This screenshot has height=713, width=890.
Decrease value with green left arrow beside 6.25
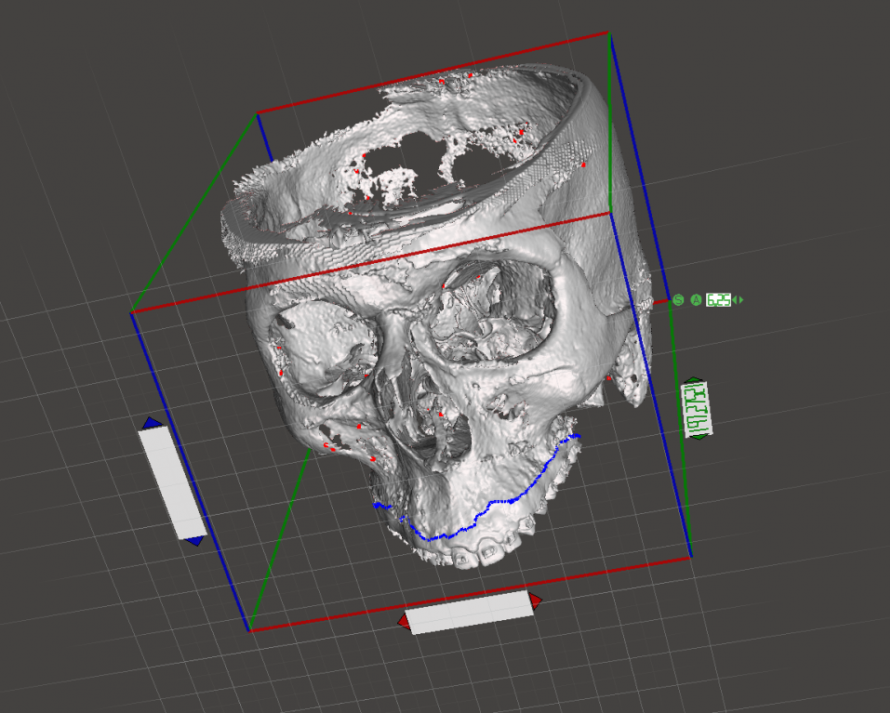735,300
